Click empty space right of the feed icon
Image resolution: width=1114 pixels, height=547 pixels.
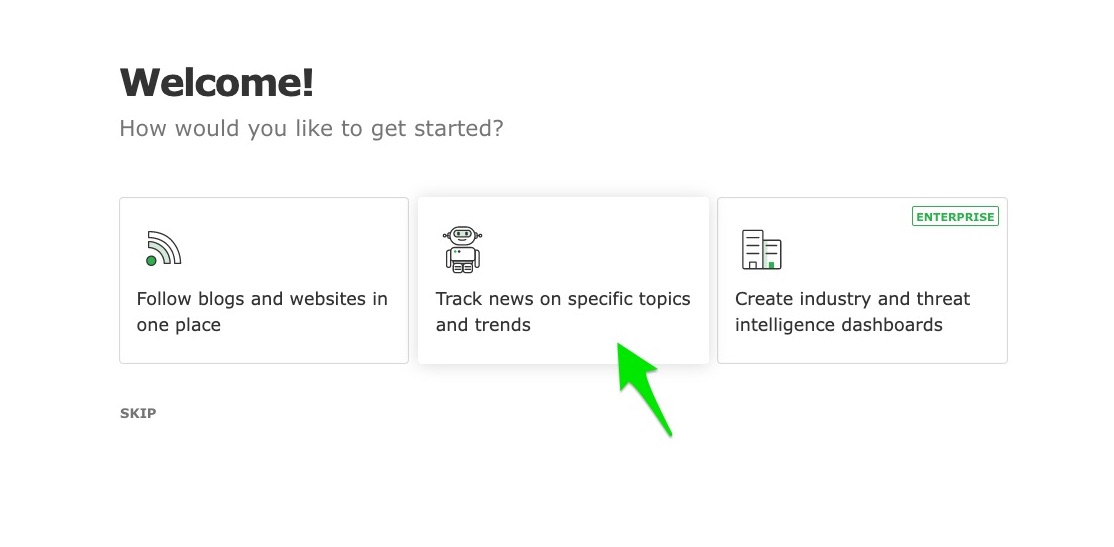click(x=290, y=249)
